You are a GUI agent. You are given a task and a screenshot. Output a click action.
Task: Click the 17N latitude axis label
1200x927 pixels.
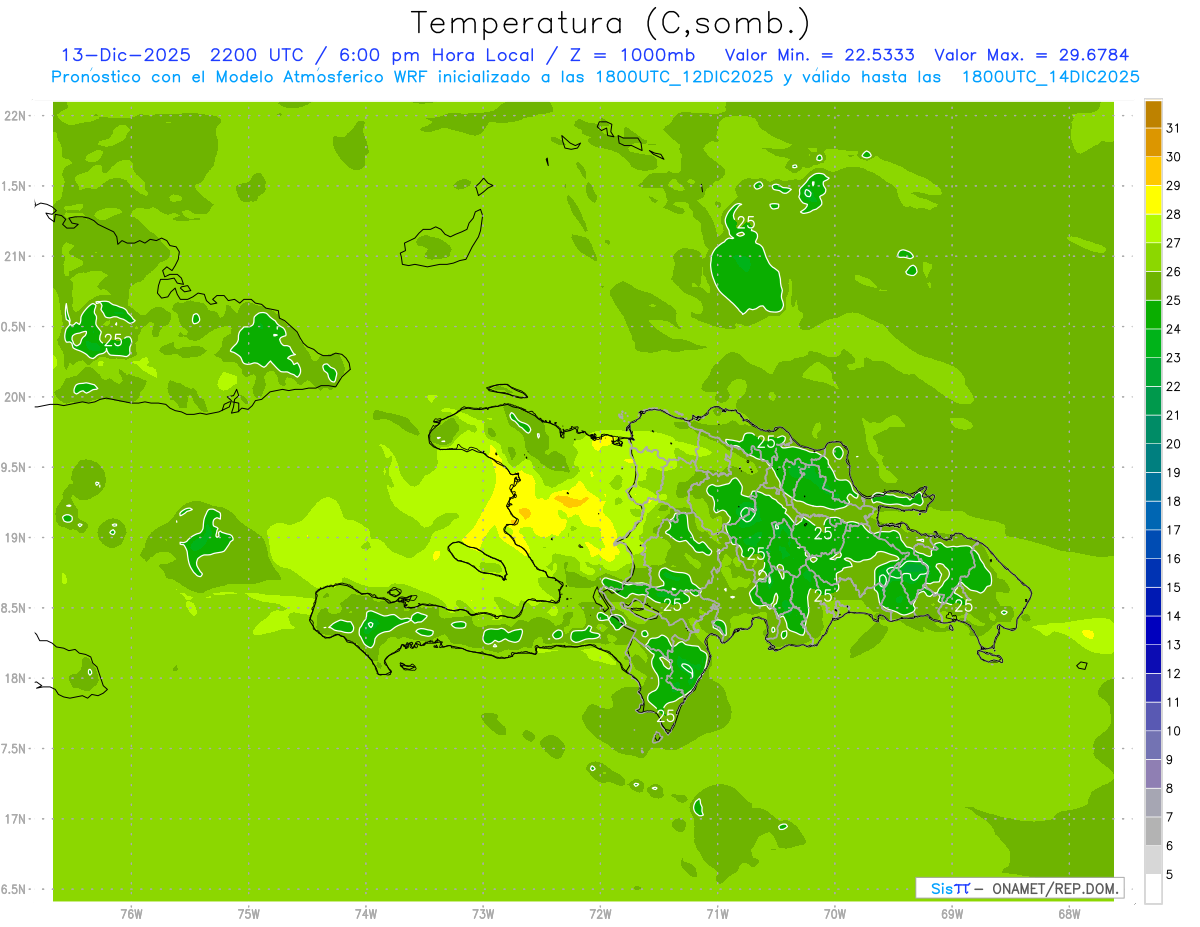click(14, 819)
